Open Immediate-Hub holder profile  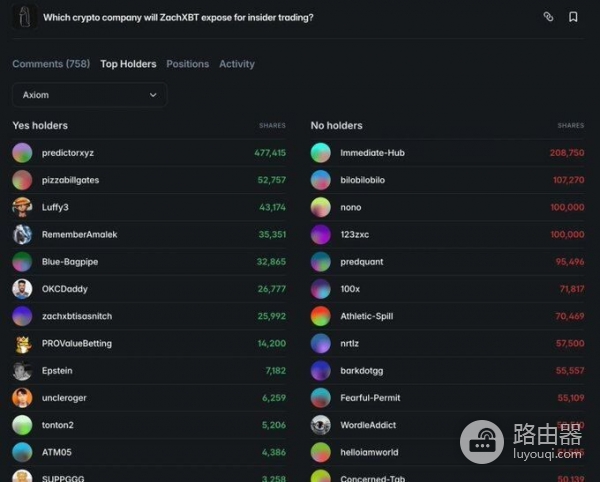[372, 153]
